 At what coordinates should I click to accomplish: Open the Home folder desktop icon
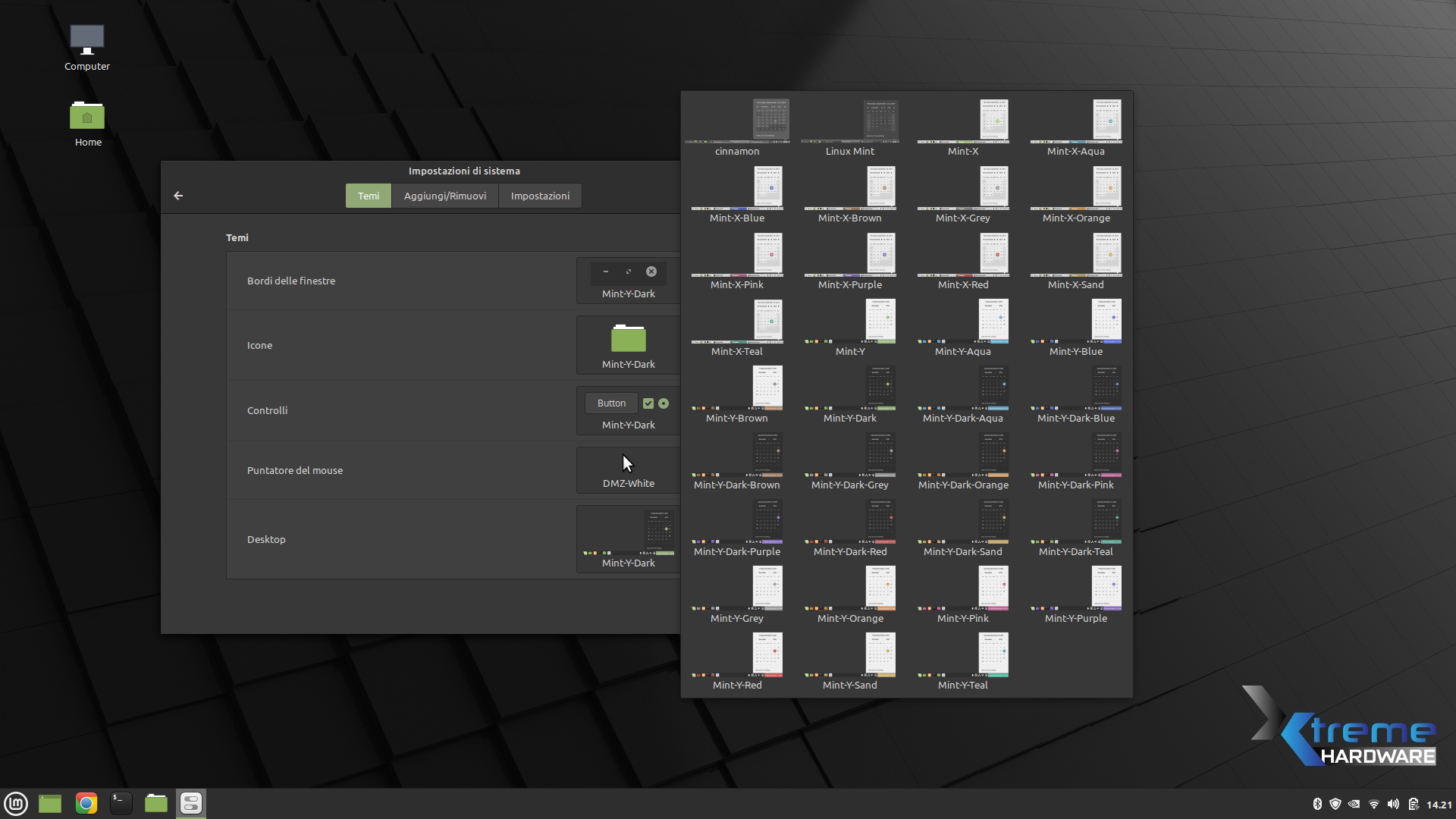click(87, 123)
